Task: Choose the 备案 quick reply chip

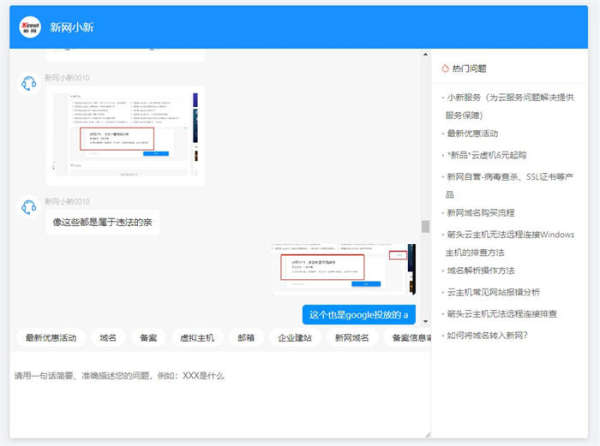Action: [148, 338]
